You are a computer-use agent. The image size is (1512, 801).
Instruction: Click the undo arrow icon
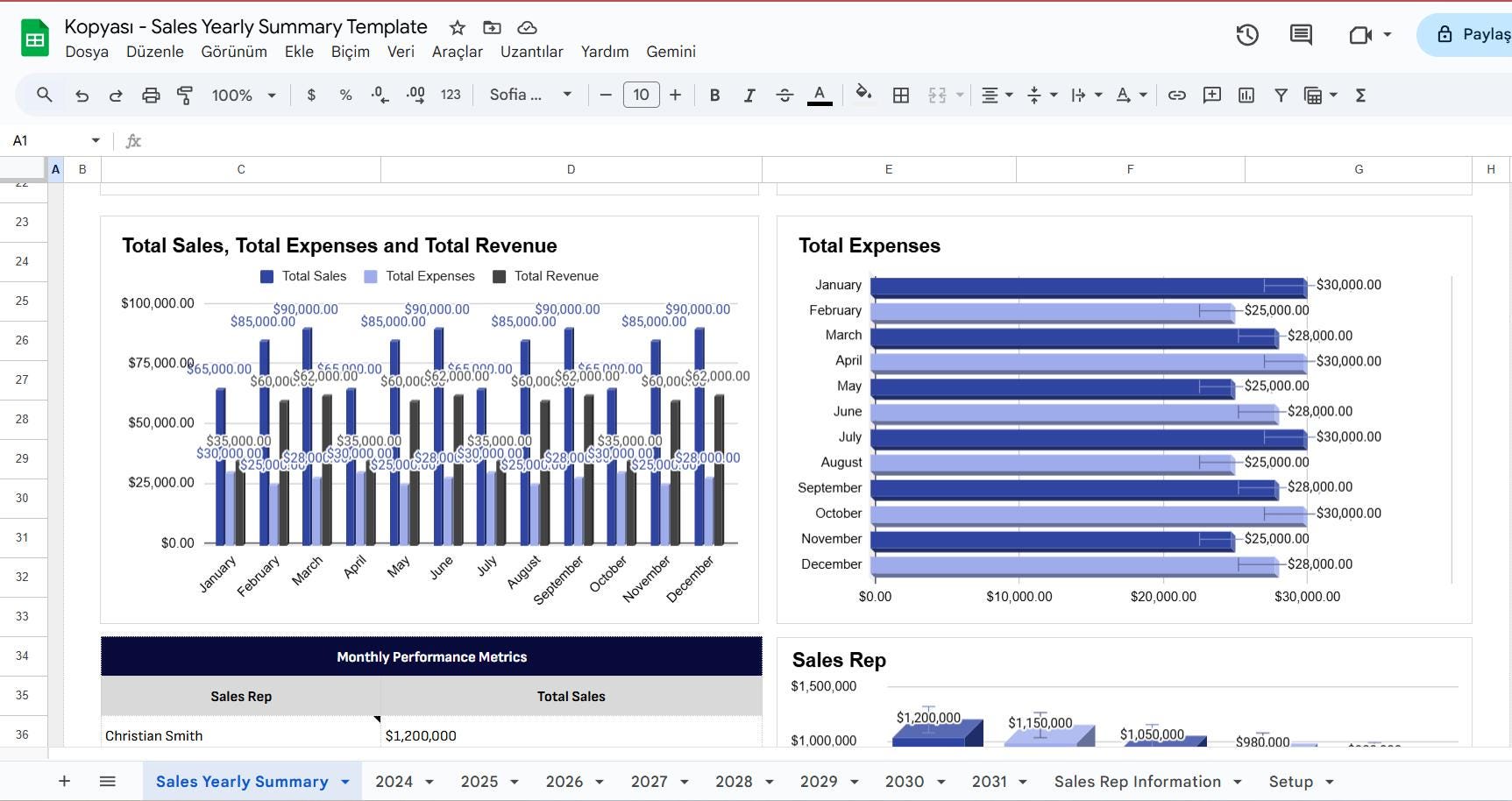[82, 96]
